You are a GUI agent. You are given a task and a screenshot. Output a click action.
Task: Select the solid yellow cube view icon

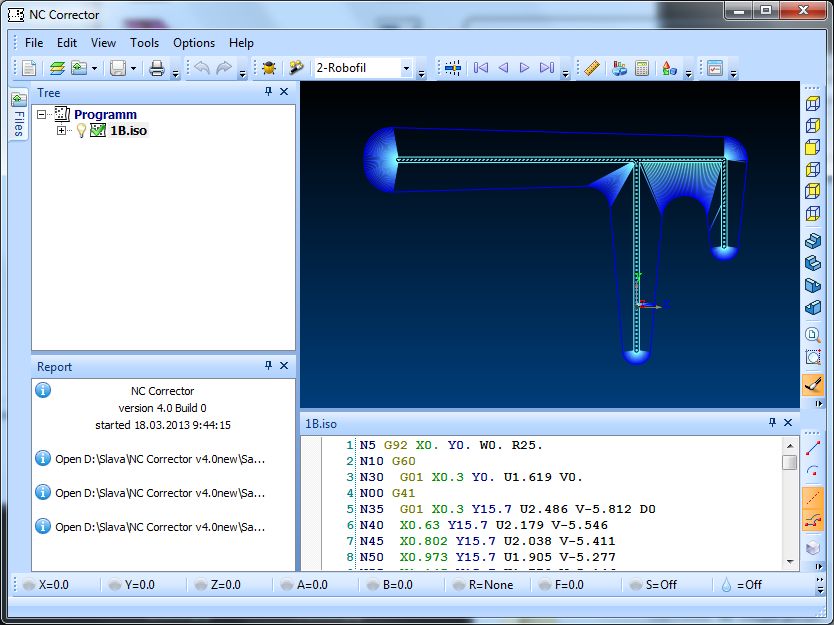813,147
